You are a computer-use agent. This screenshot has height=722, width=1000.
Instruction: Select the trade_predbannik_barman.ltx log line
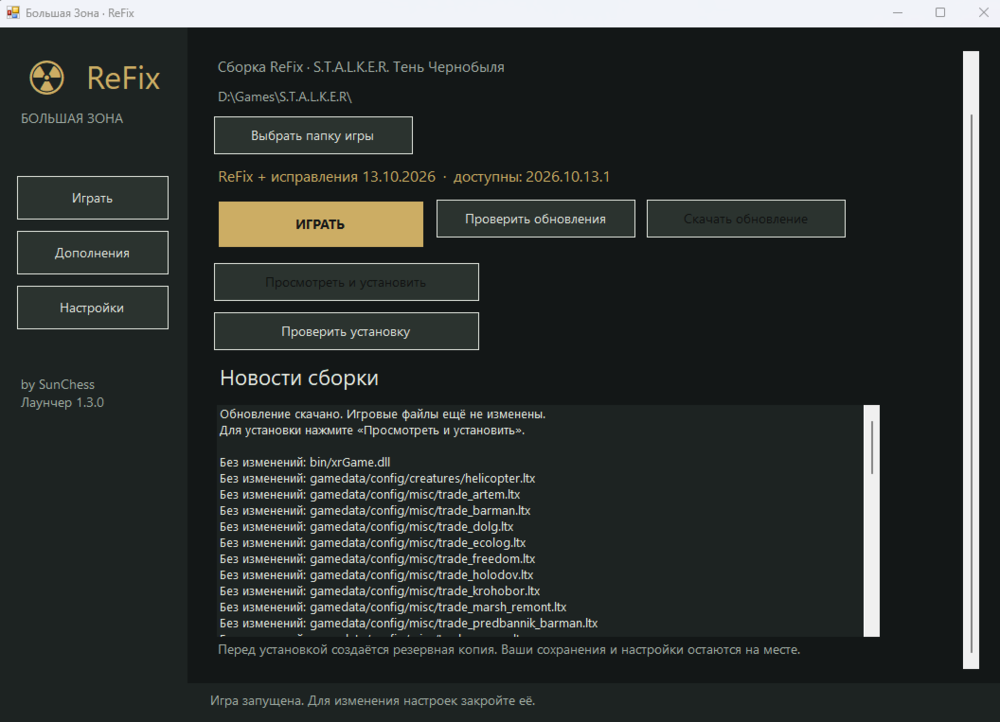pyautogui.click(x=409, y=623)
